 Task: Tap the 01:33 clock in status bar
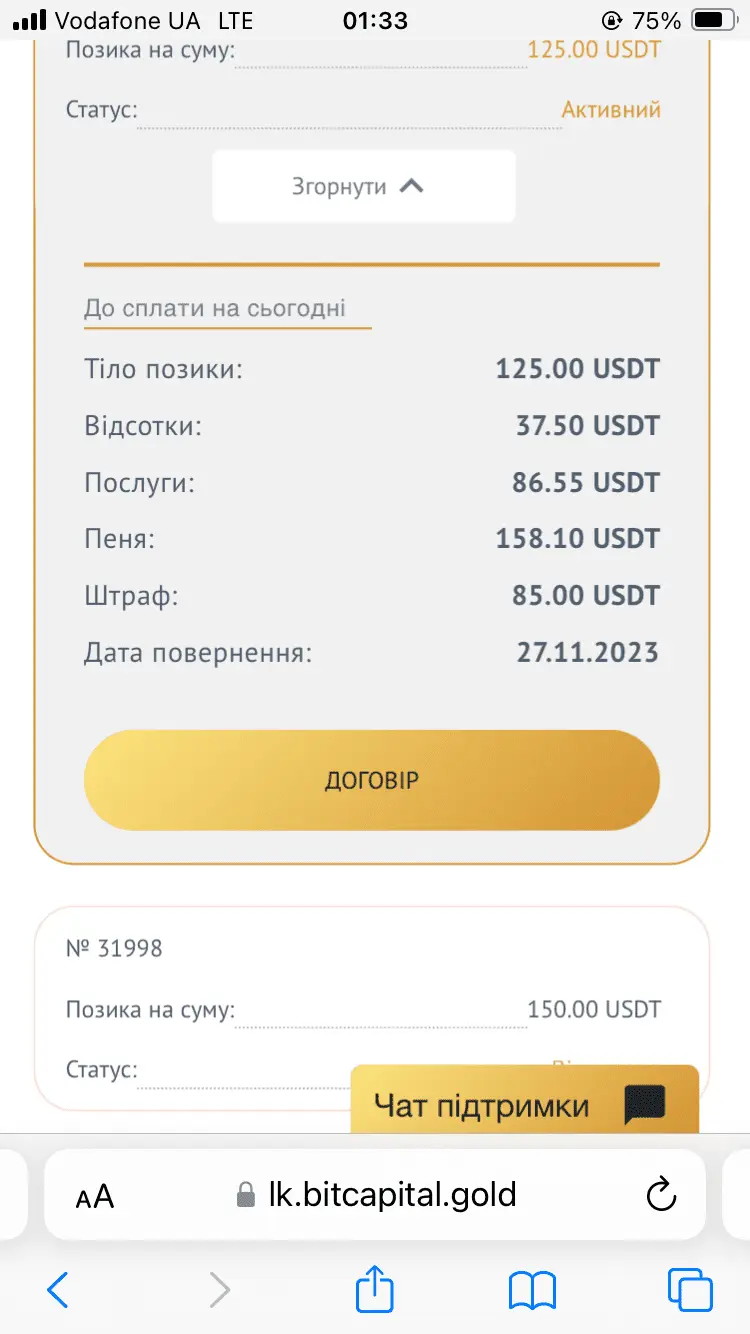coord(375,20)
